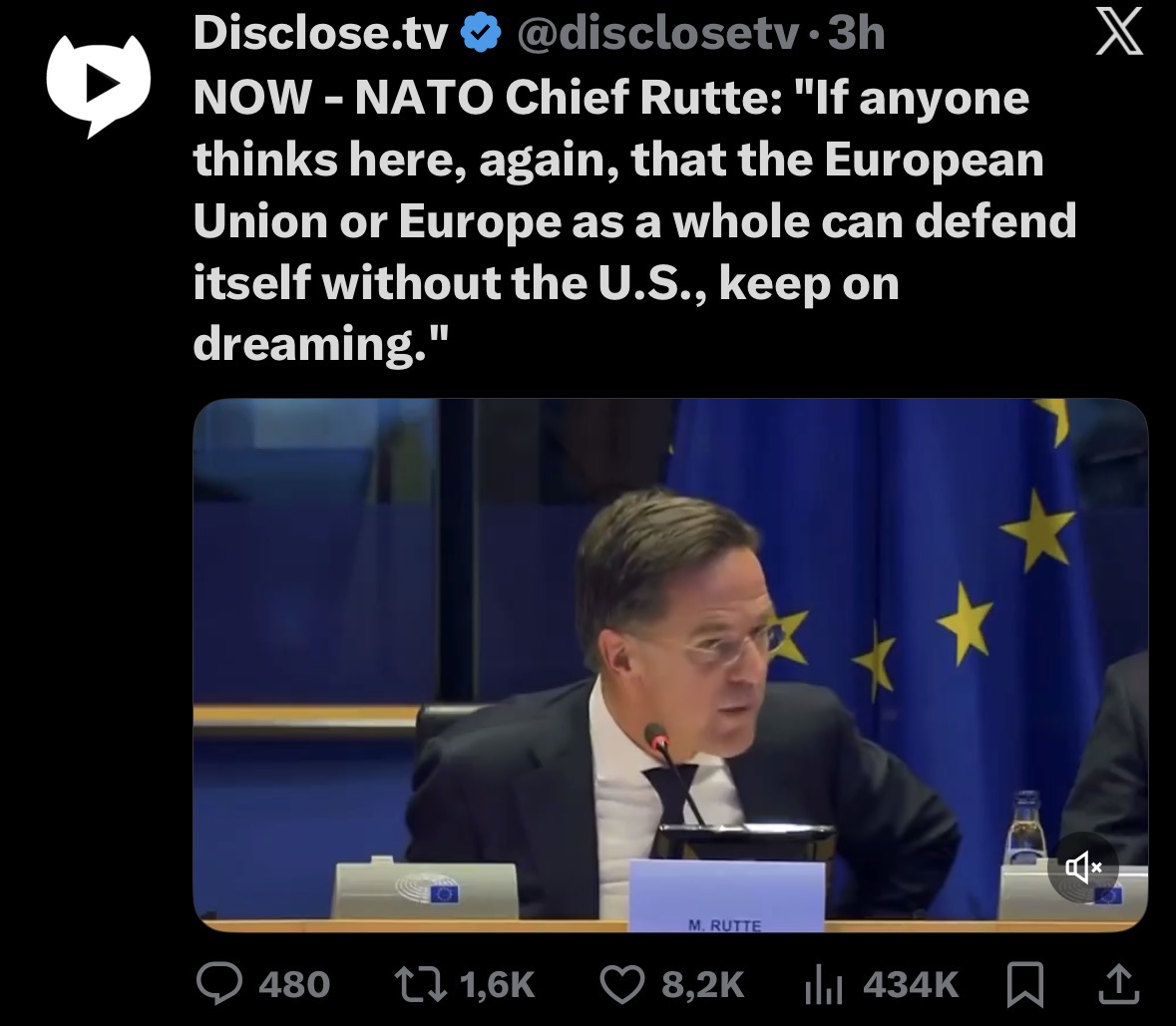Like the post with heart icon
This screenshot has height=1026, width=1176.
pyautogui.click(x=622, y=985)
